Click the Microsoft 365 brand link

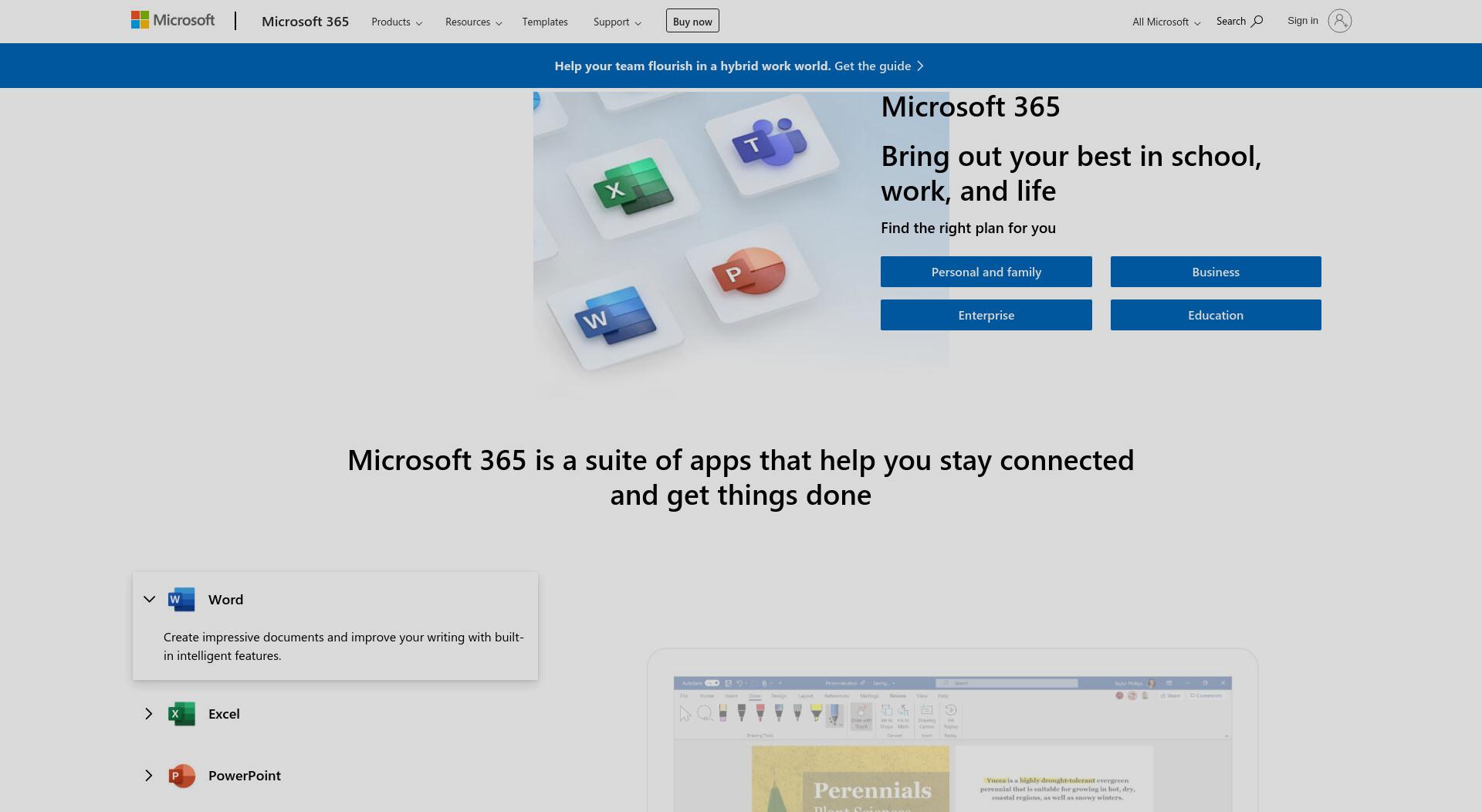pos(305,21)
